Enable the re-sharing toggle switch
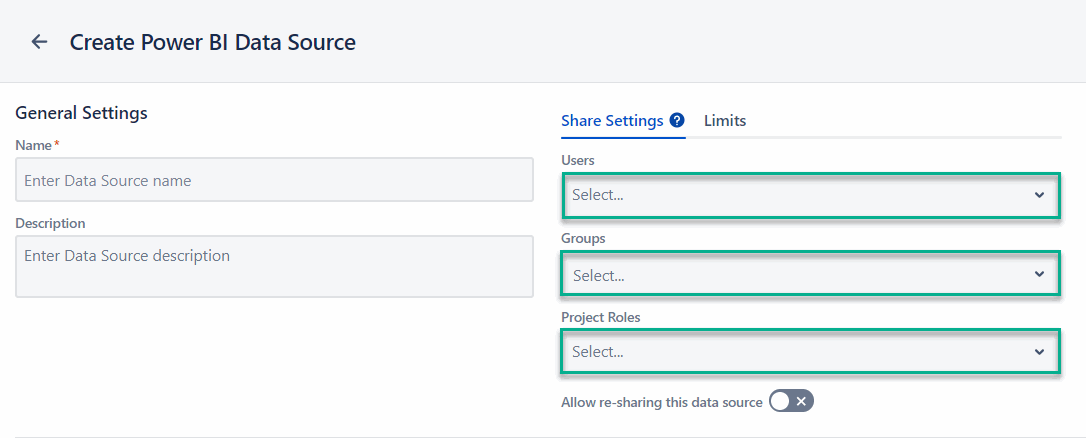Image resolution: width=1086 pixels, height=438 pixels. [x=791, y=401]
